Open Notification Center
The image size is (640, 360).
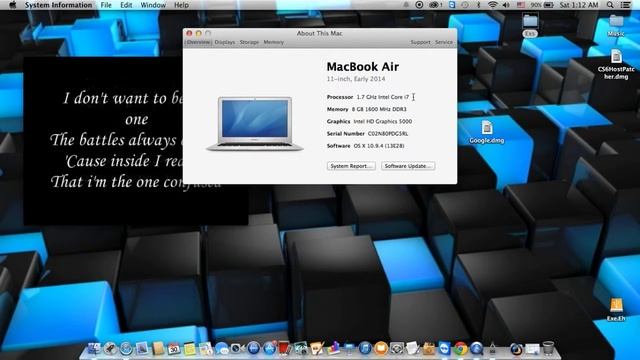[x=625, y=5]
